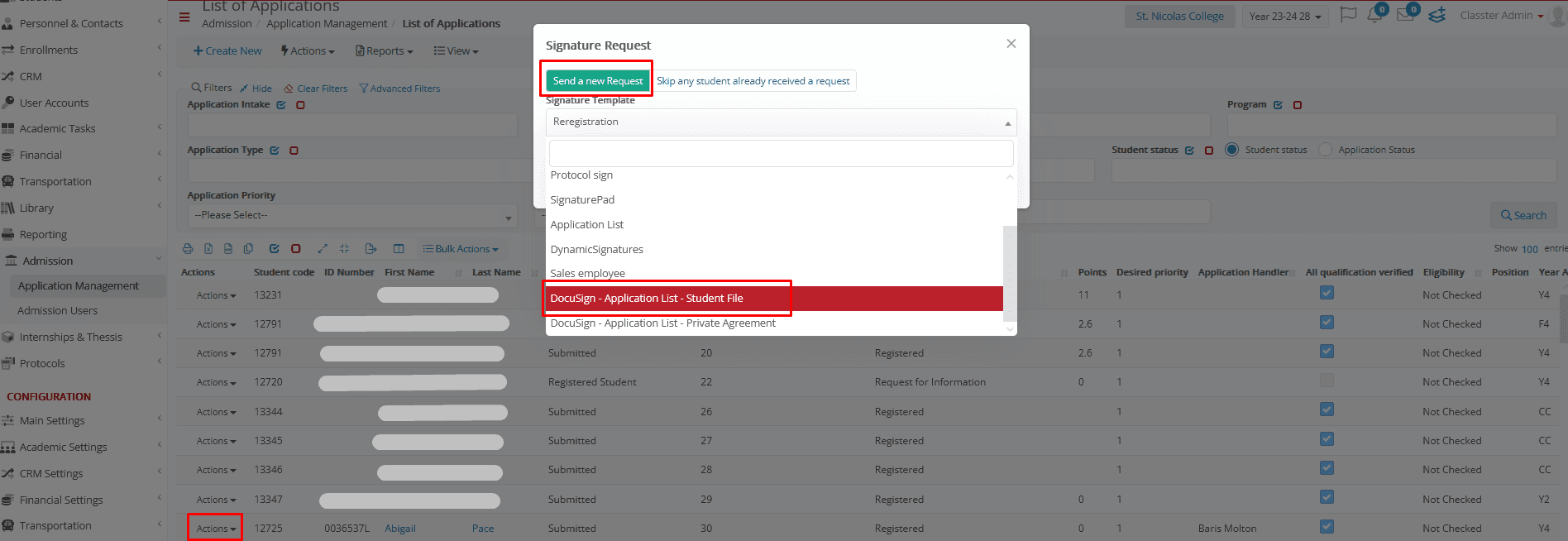Image resolution: width=1568 pixels, height=541 pixels.
Task: Click the select all icon beside Student status
Action: click(x=1189, y=151)
